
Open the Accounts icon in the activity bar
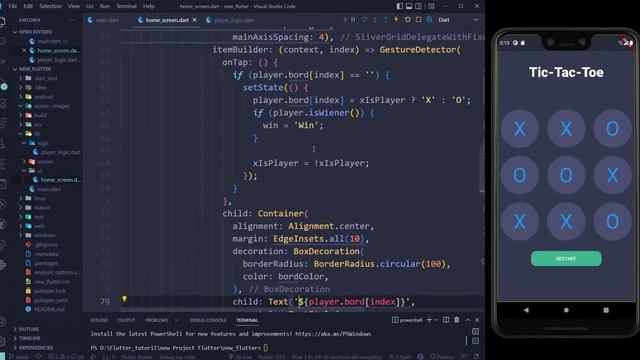[2, 322]
